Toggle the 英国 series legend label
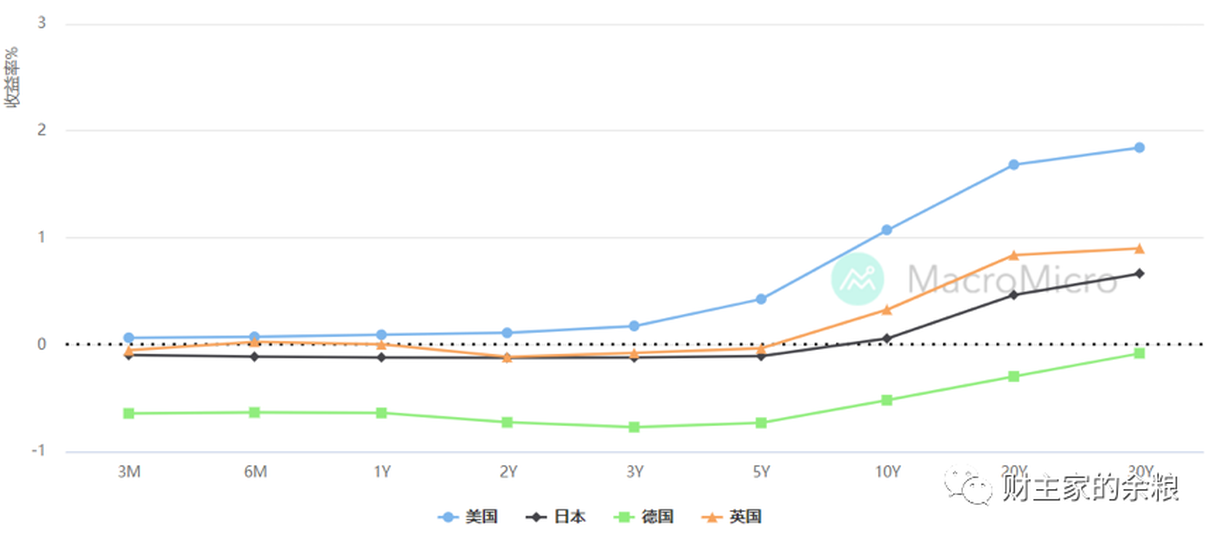The image size is (1218, 540). click(x=746, y=517)
